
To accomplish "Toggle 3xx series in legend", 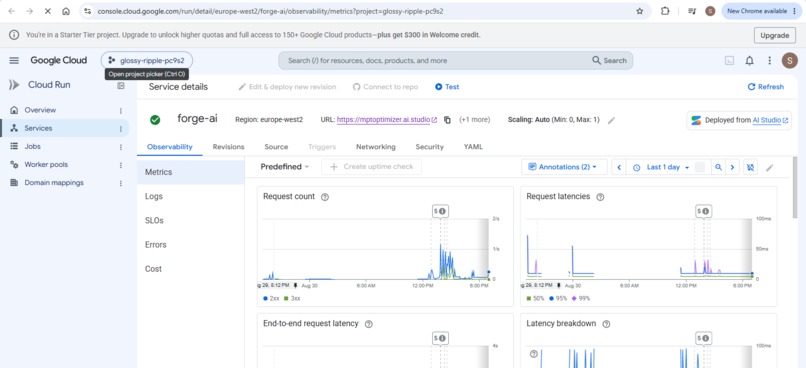I will tap(292, 298).
